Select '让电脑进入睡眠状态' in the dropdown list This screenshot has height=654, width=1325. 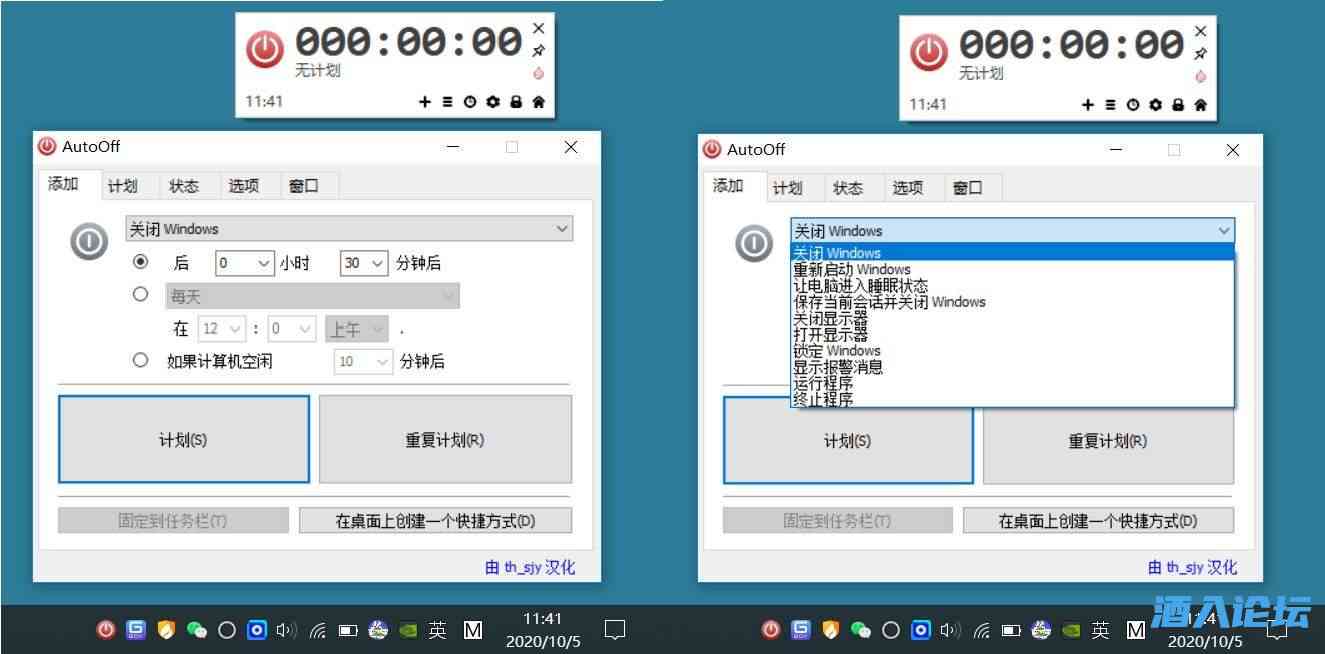click(x=860, y=285)
